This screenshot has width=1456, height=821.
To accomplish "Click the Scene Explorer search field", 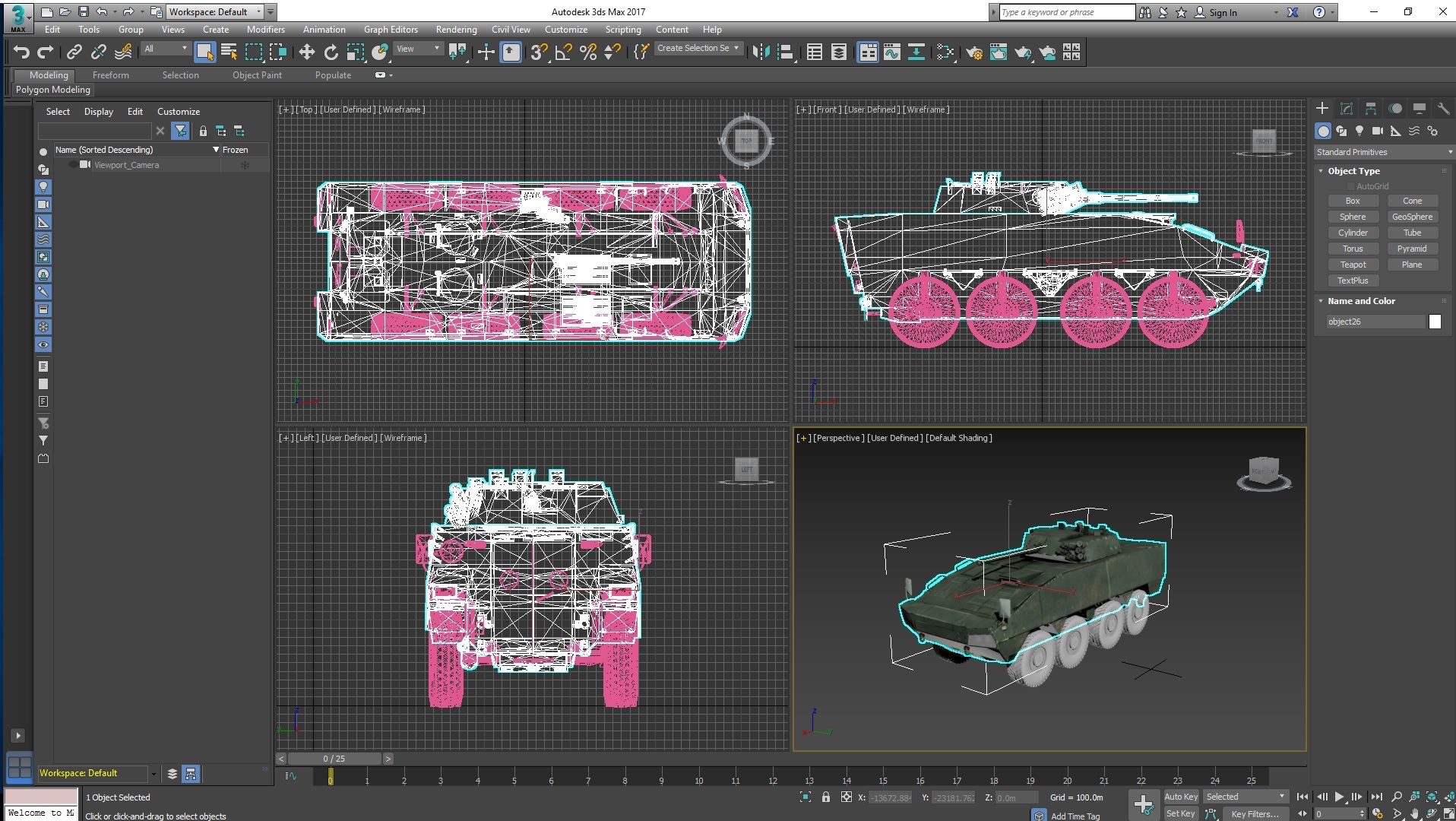I will pyautogui.click(x=95, y=131).
